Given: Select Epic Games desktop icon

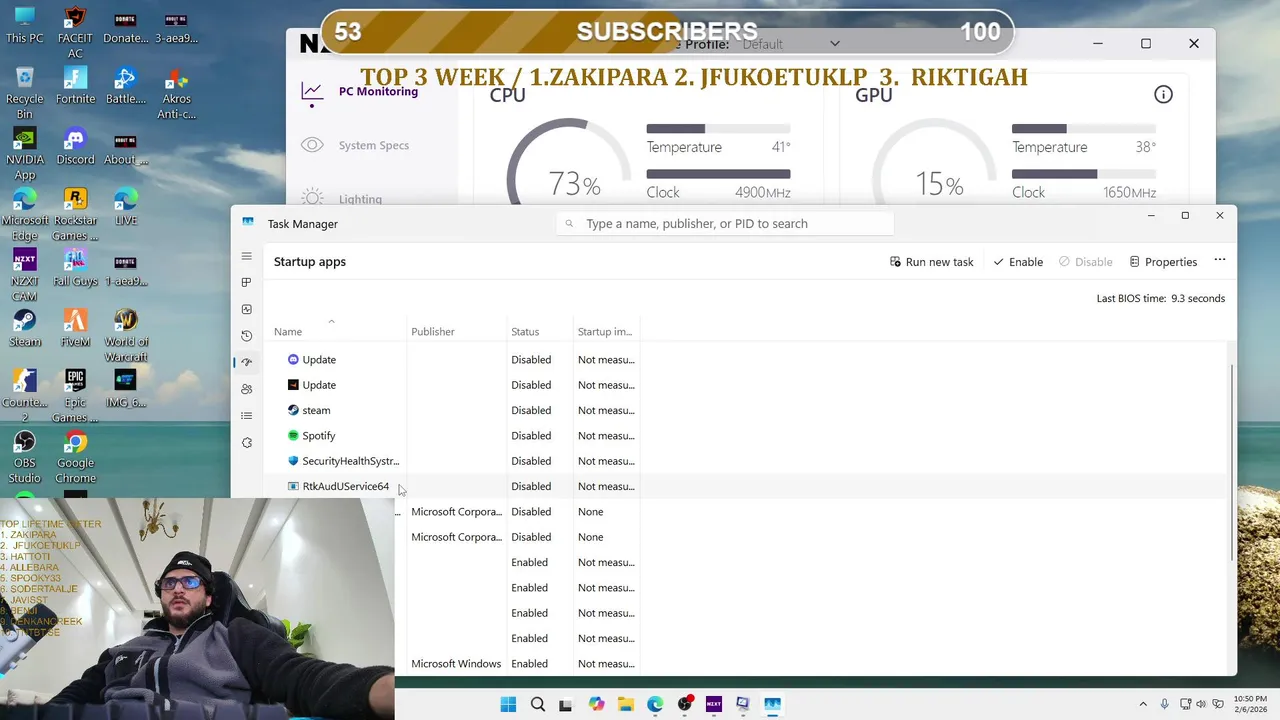Looking at the screenshot, I should [75, 396].
